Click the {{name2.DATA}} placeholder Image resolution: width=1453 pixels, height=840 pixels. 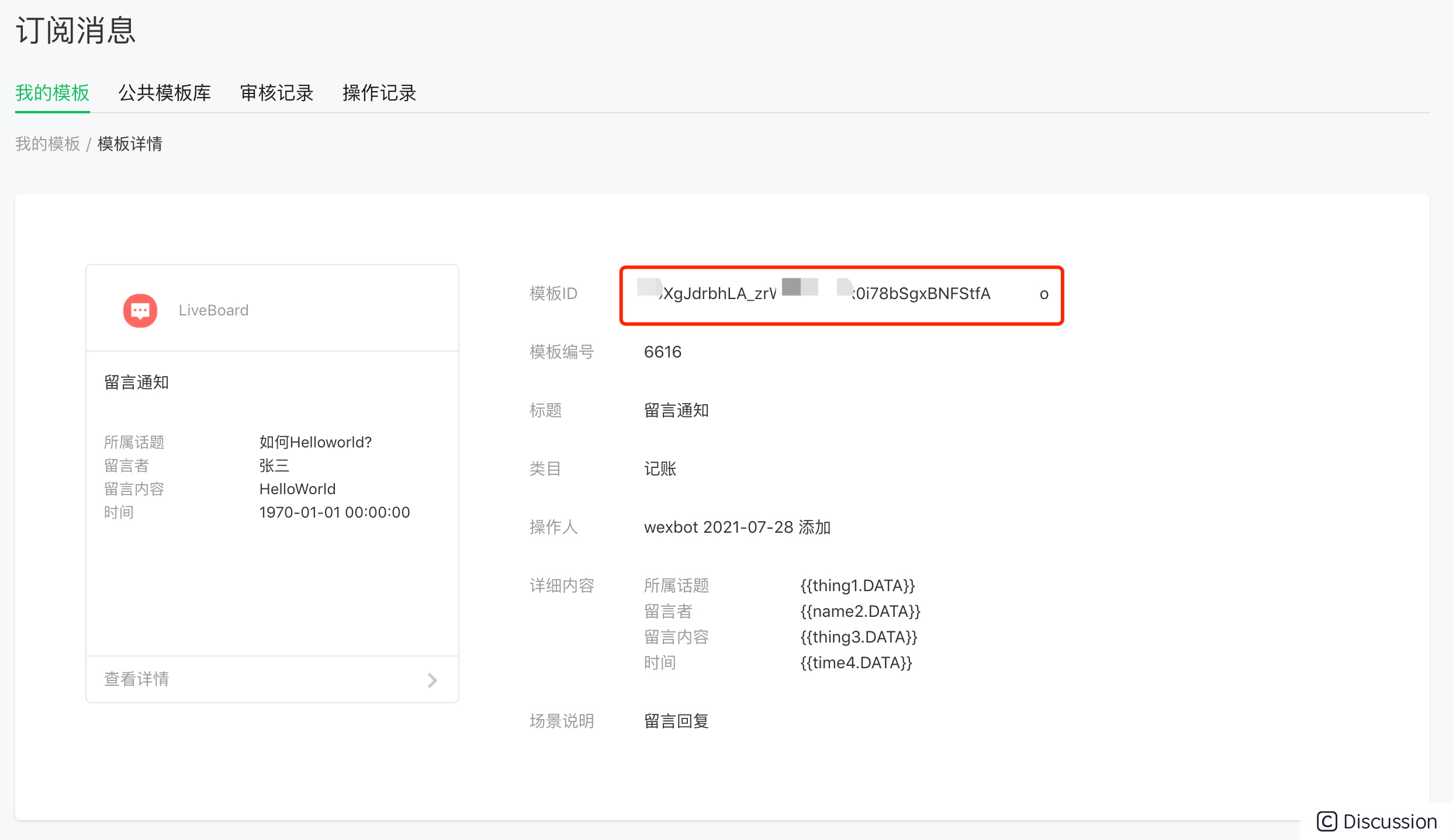click(x=860, y=611)
